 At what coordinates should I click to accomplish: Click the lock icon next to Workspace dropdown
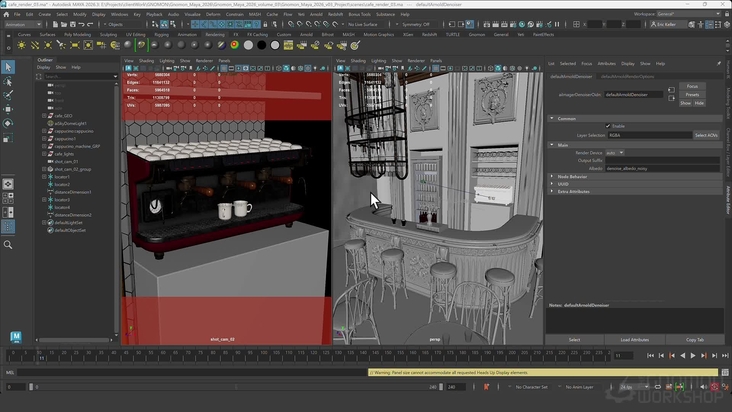click(x=727, y=14)
